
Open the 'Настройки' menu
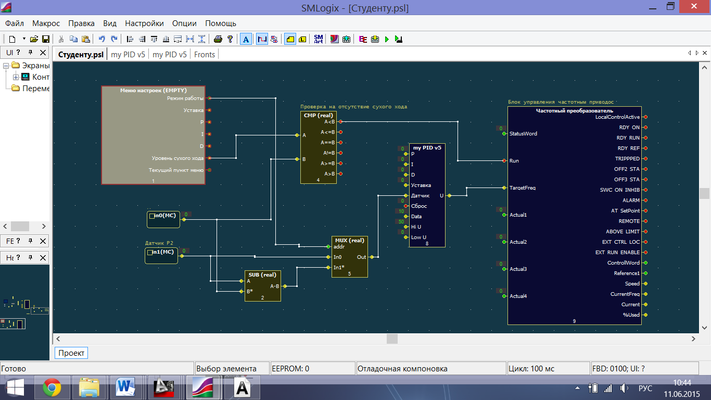coord(144,22)
